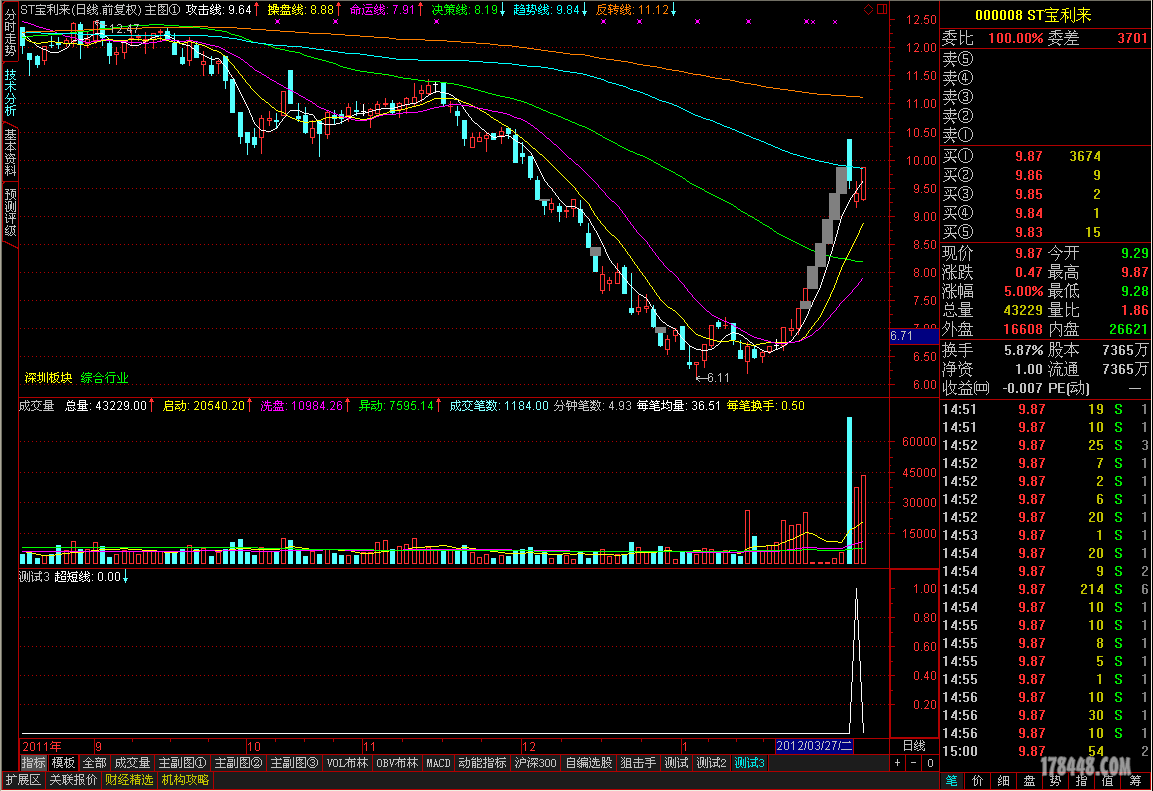Switch to the MACD indicator tab

438,763
